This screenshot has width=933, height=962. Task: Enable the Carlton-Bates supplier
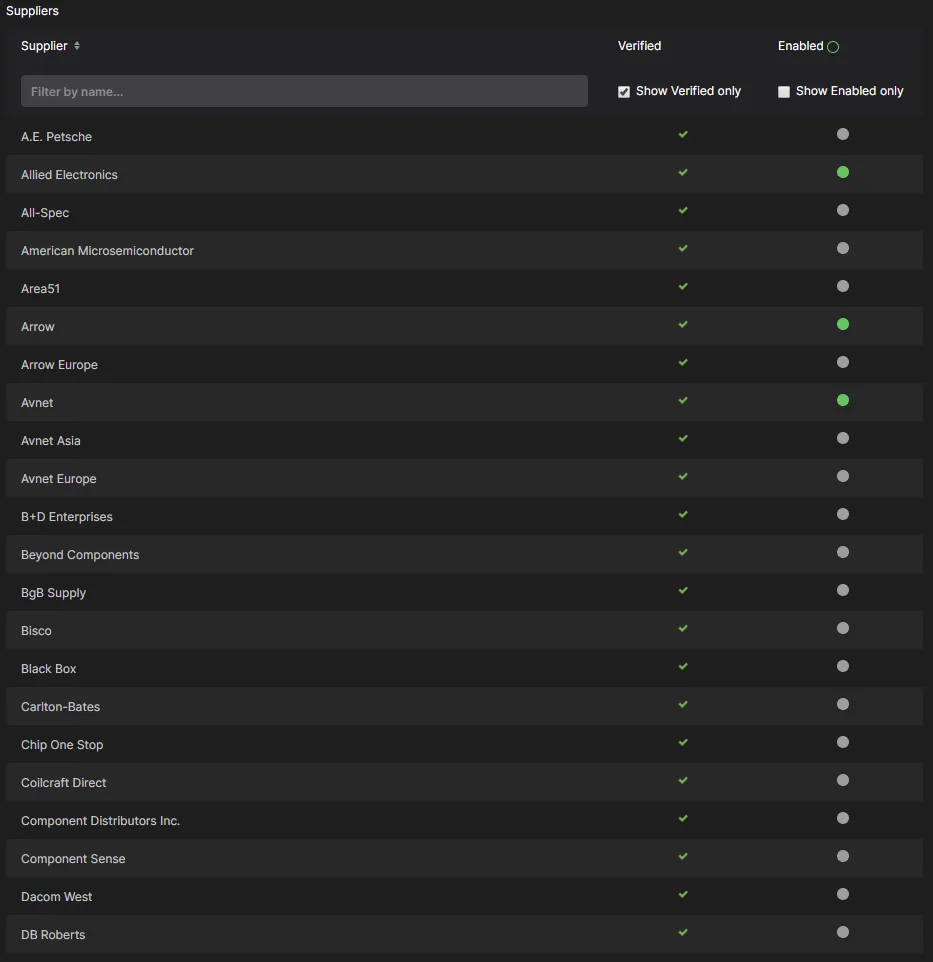point(843,705)
